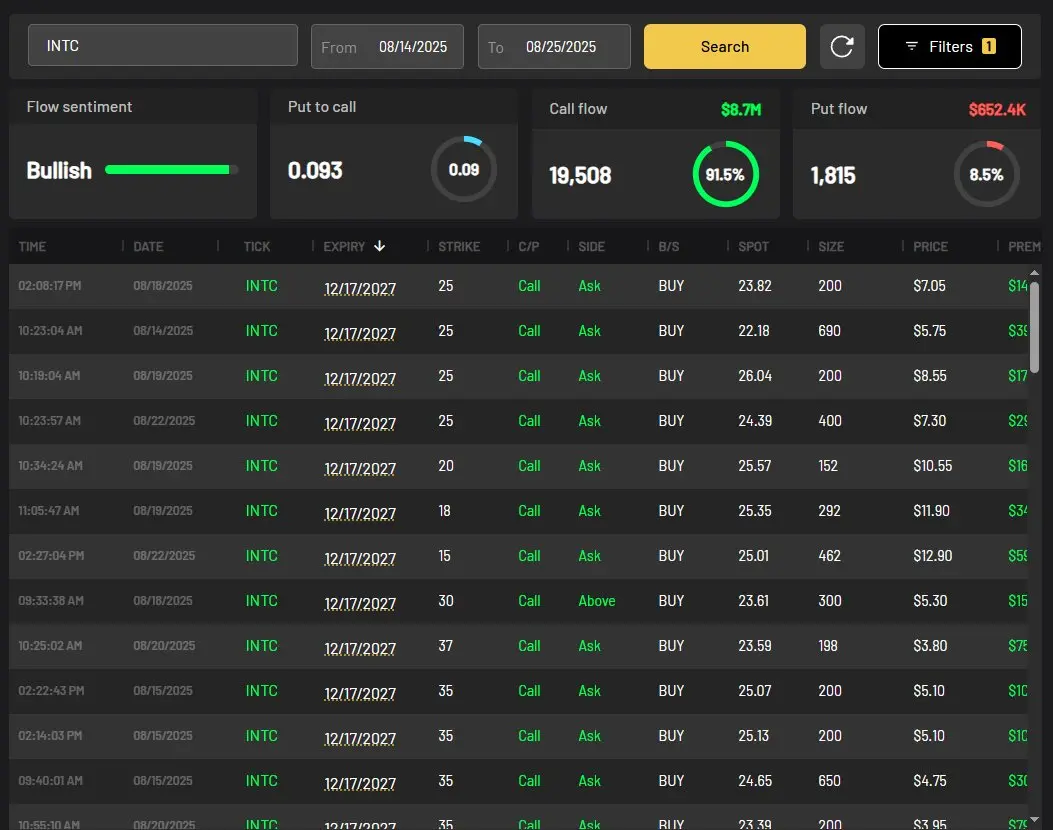1053x830 pixels.
Task: Click expiry 12/17/2027 in the 10:34:24 AM row
Action: click(360, 468)
